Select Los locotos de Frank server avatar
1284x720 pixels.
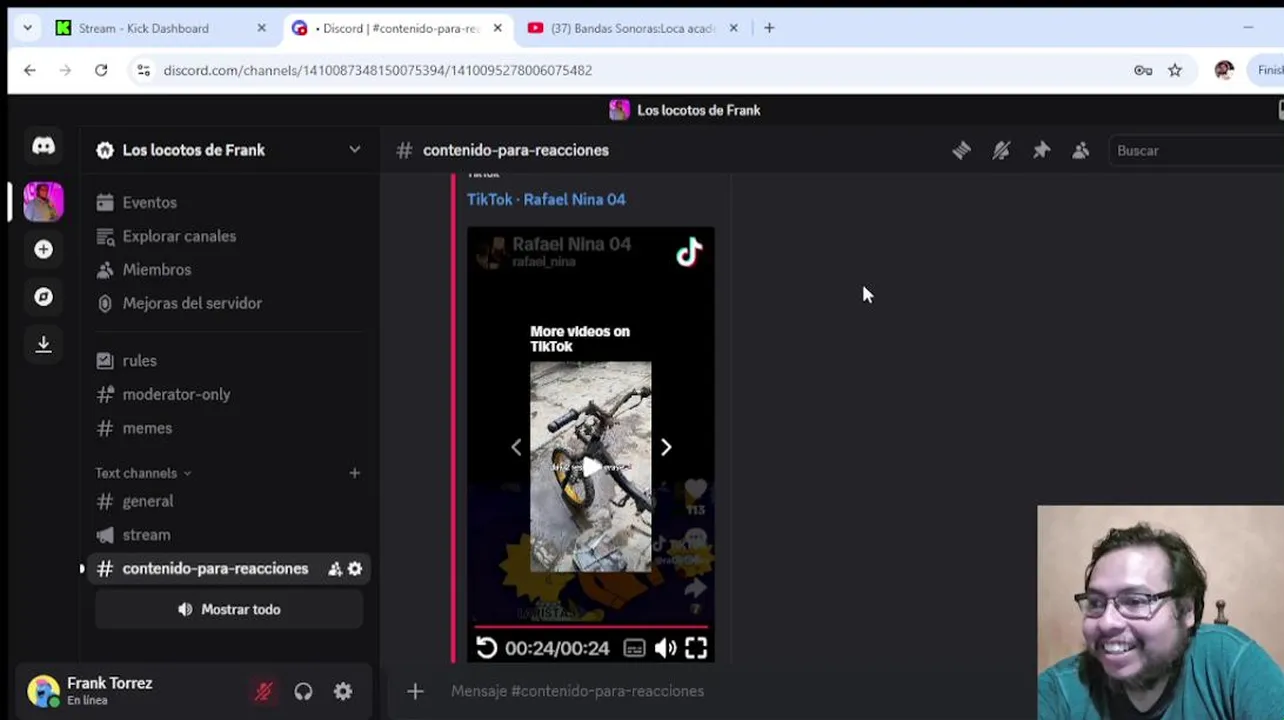click(x=43, y=202)
